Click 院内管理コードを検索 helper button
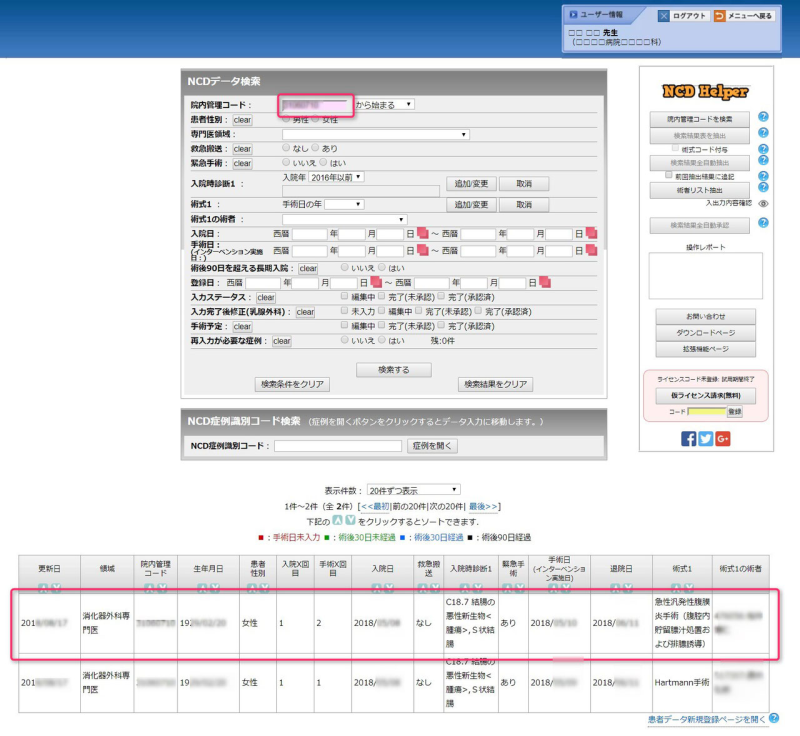This screenshot has width=800, height=736. (x=699, y=119)
